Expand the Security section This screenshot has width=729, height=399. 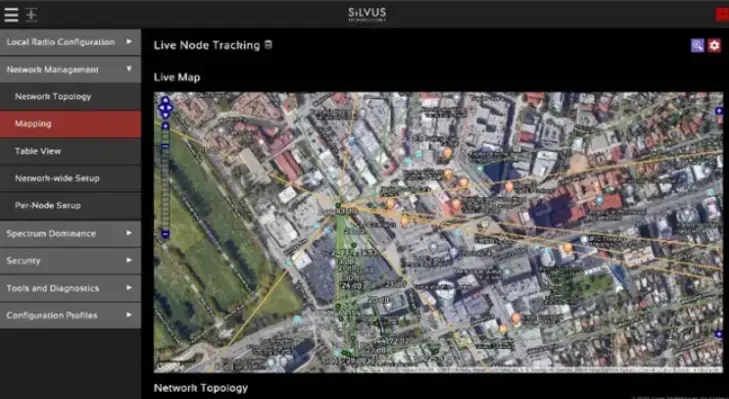pyautogui.click(x=70, y=260)
